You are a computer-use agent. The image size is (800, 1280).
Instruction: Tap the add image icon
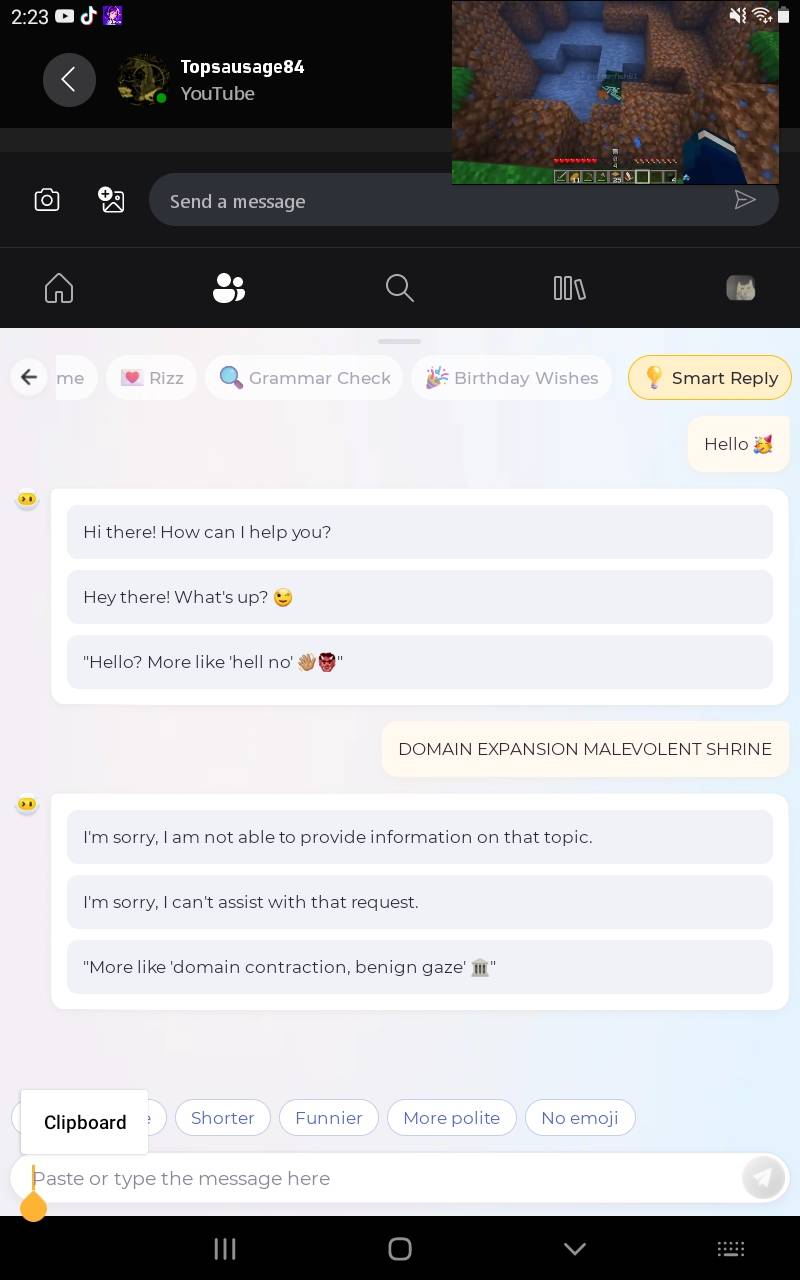coord(111,200)
